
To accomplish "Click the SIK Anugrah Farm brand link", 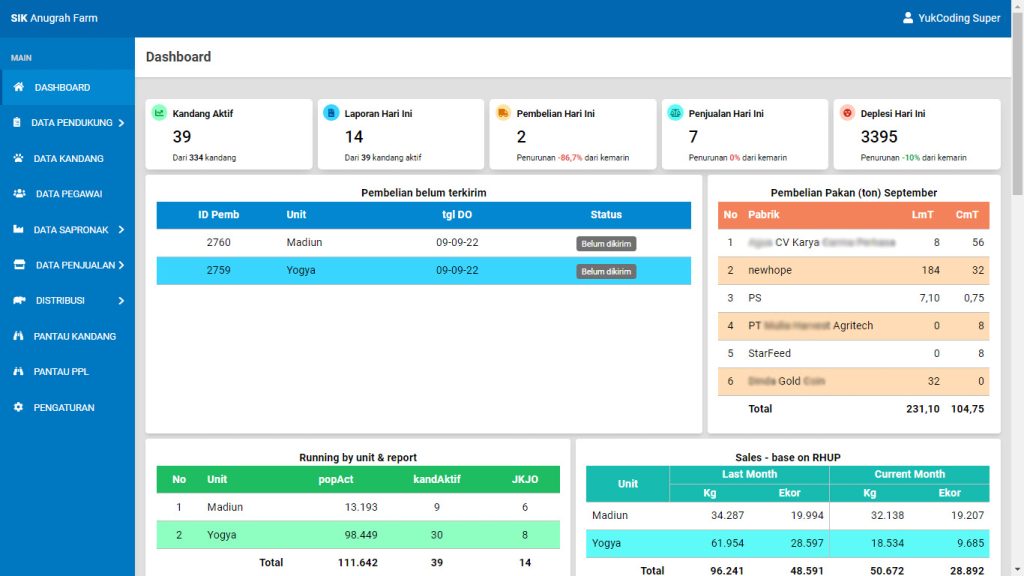I will coord(54,18).
